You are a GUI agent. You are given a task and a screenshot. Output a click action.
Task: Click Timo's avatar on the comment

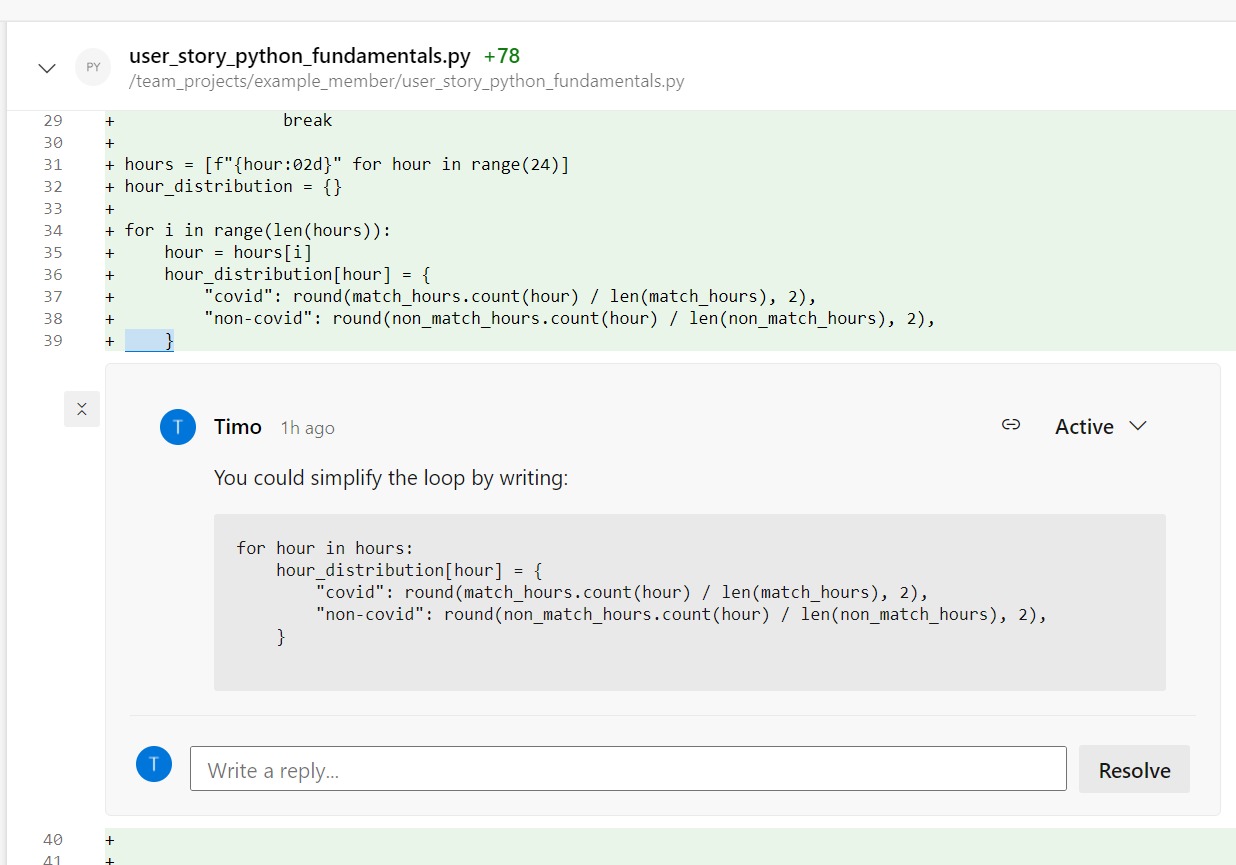pos(178,427)
